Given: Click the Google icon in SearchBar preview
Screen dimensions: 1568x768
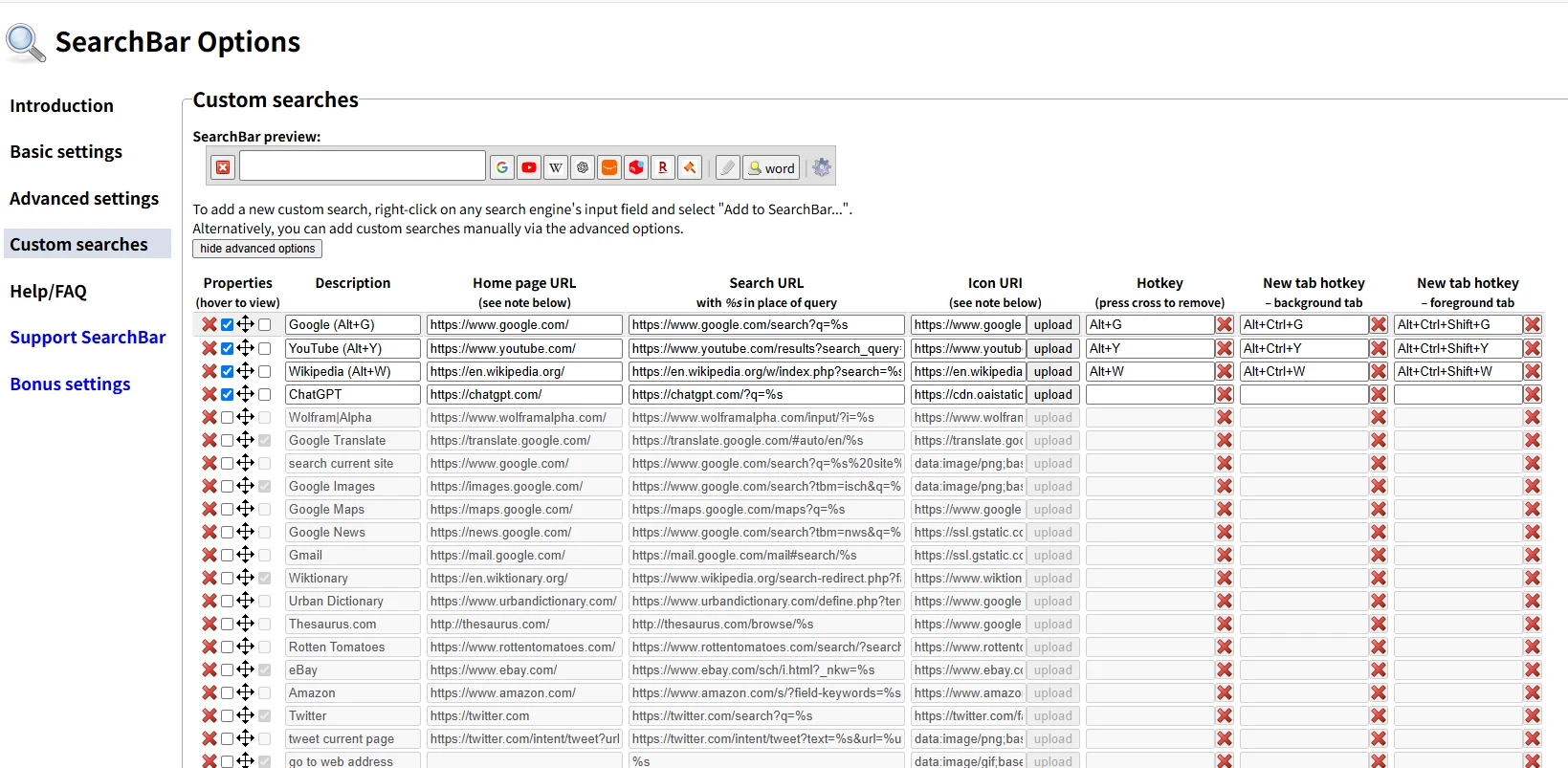Looking at the screenshot, I should (x=502, y=167).
